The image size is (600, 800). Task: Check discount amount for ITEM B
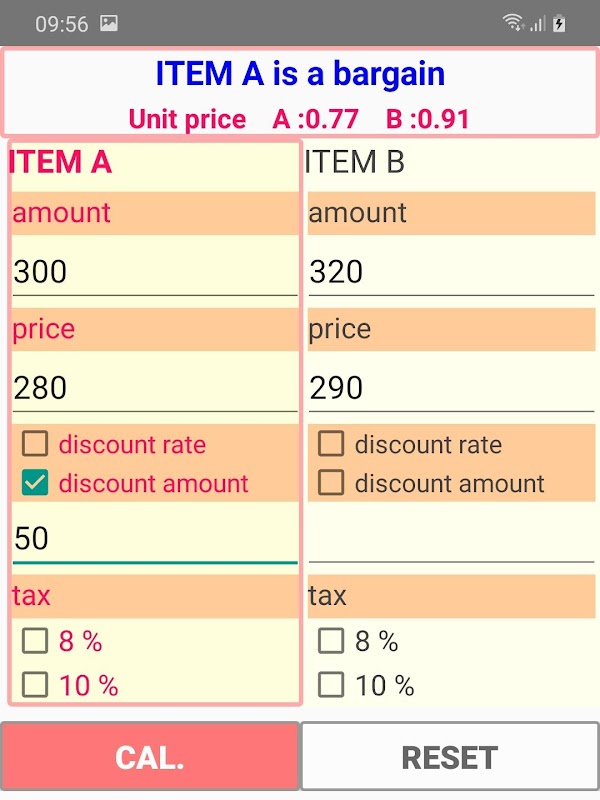tap(331, 483)
